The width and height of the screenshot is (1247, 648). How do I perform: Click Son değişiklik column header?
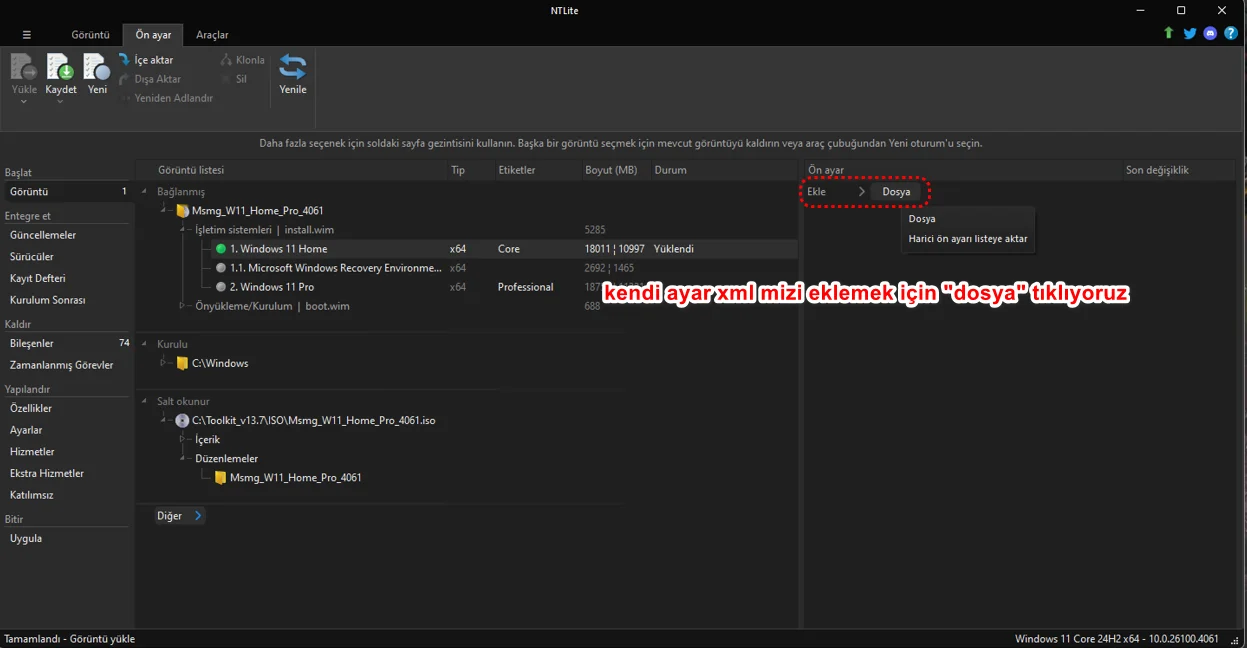coord(1157,170)
